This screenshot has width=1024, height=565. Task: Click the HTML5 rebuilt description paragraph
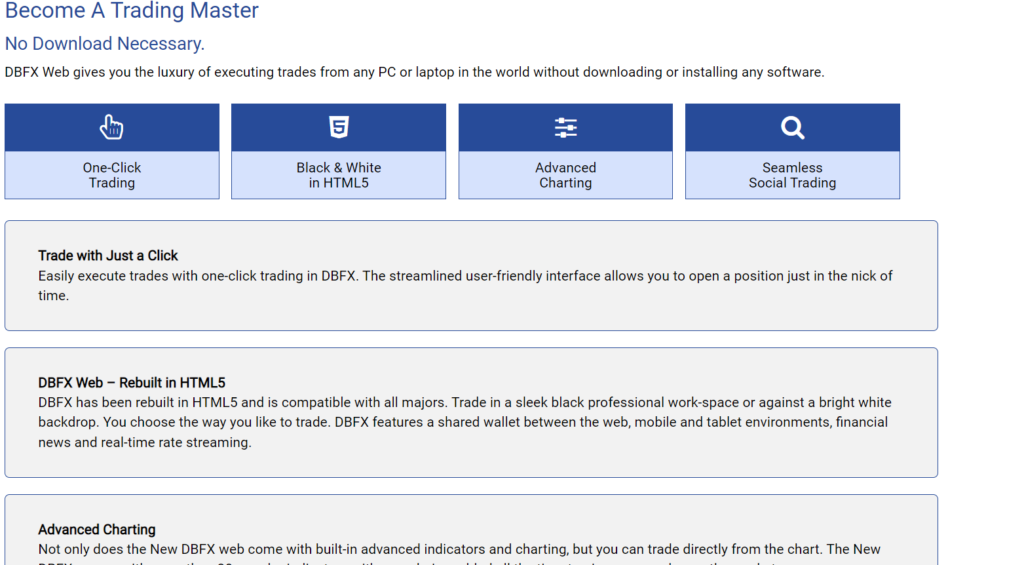464,423
